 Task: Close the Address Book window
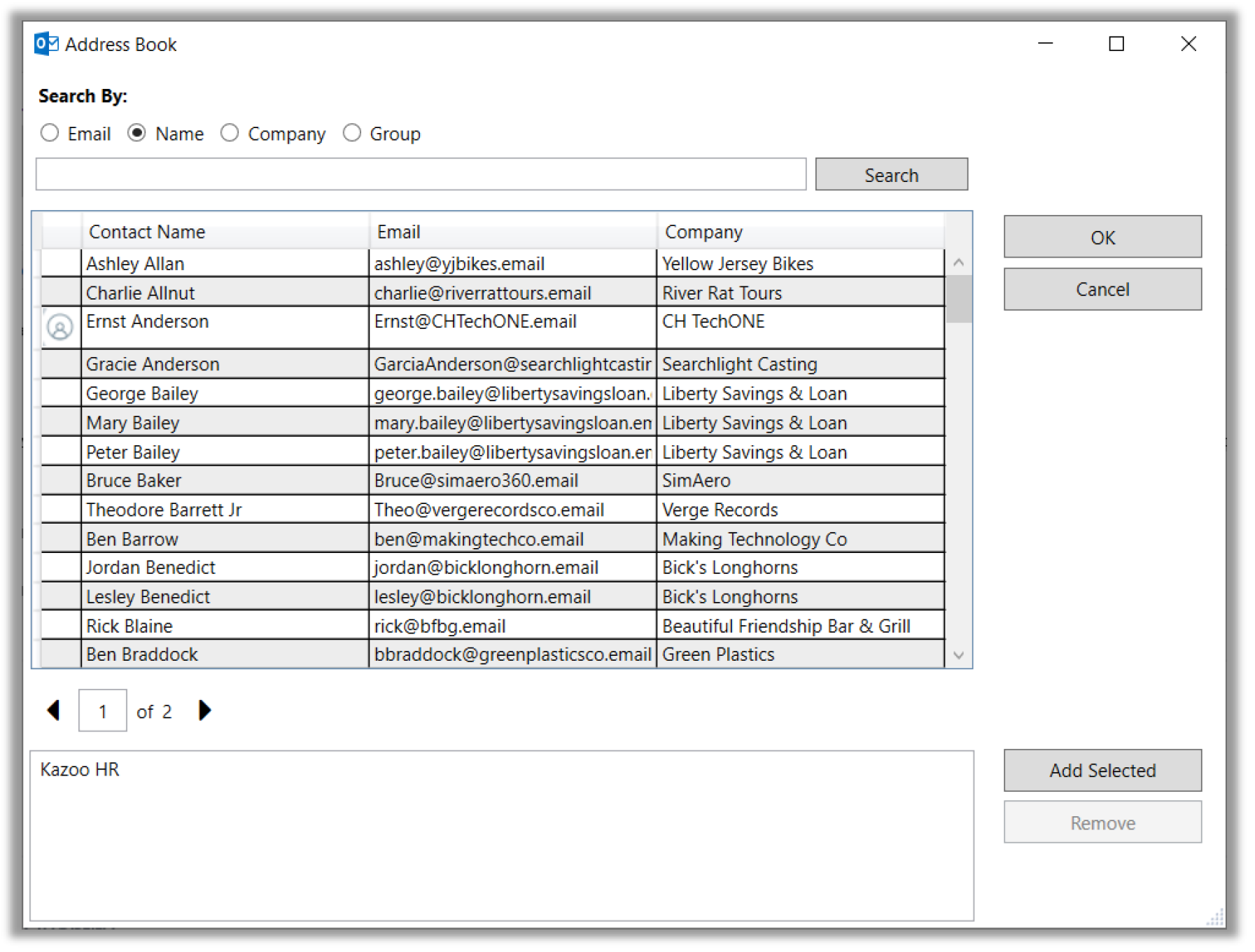pos(1188,43)
